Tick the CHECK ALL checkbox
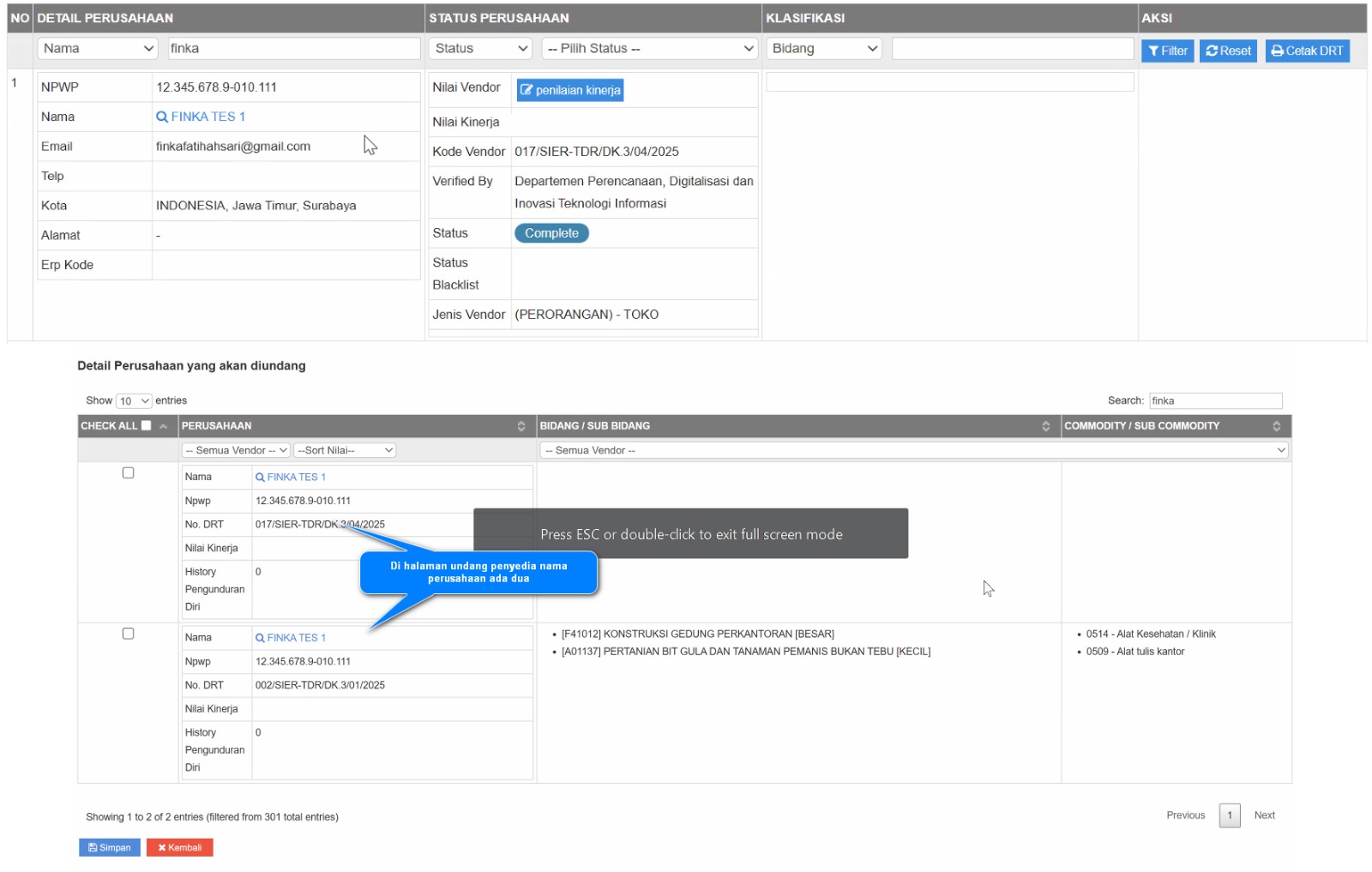This screenshot has height=872, width=1372. click(146, 425)
